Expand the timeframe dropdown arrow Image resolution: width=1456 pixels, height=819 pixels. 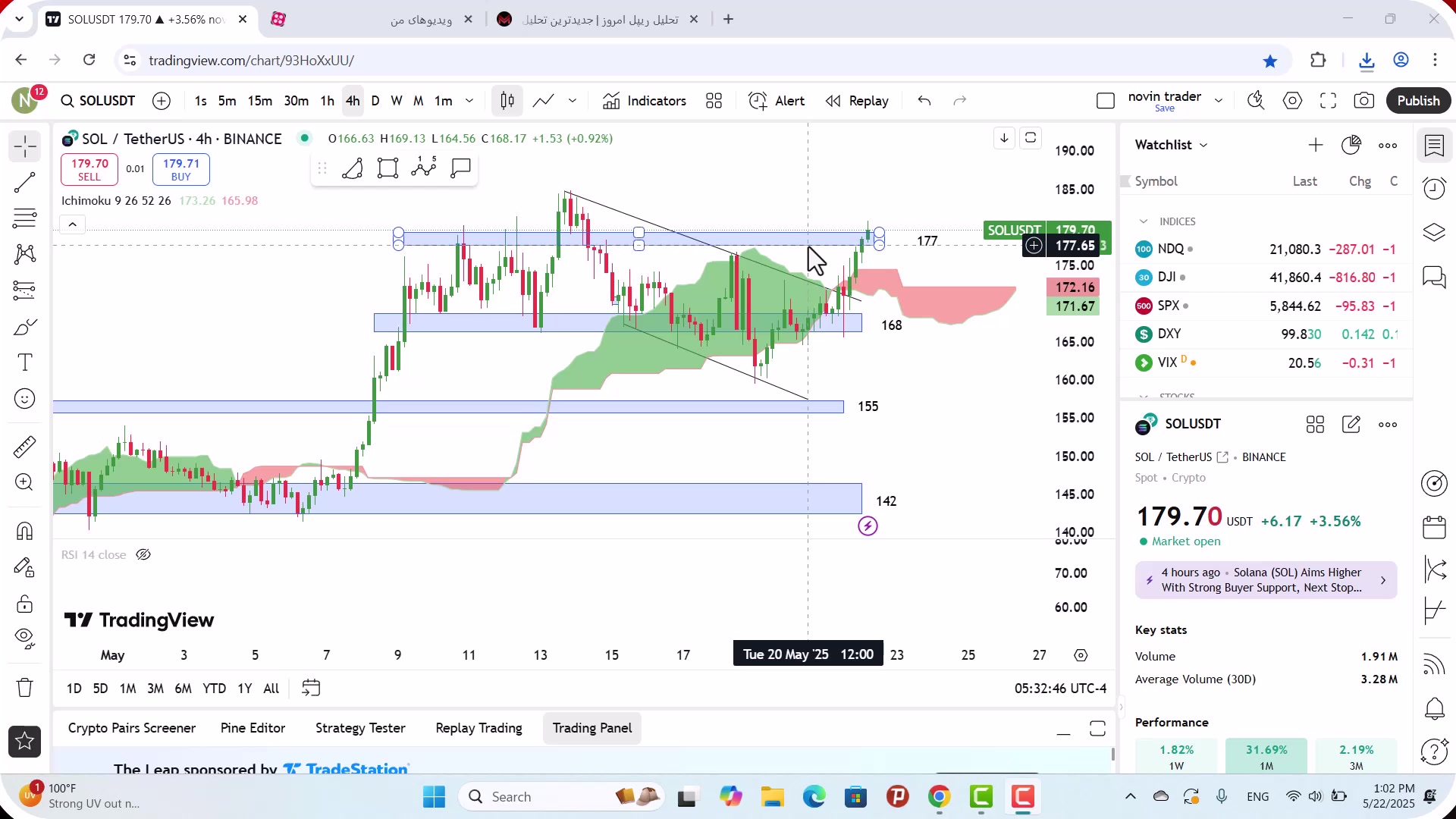pyautogui.click(x=469, y=101)
